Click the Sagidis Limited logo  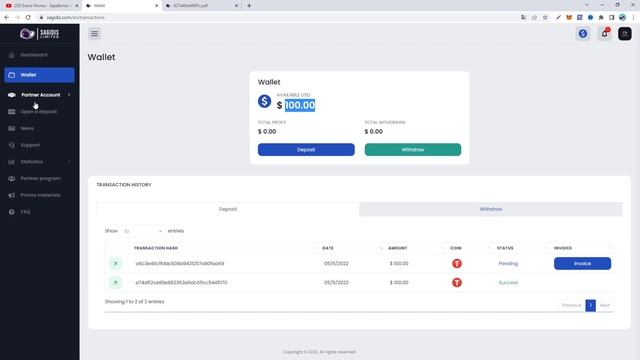[x=40, y=33]
